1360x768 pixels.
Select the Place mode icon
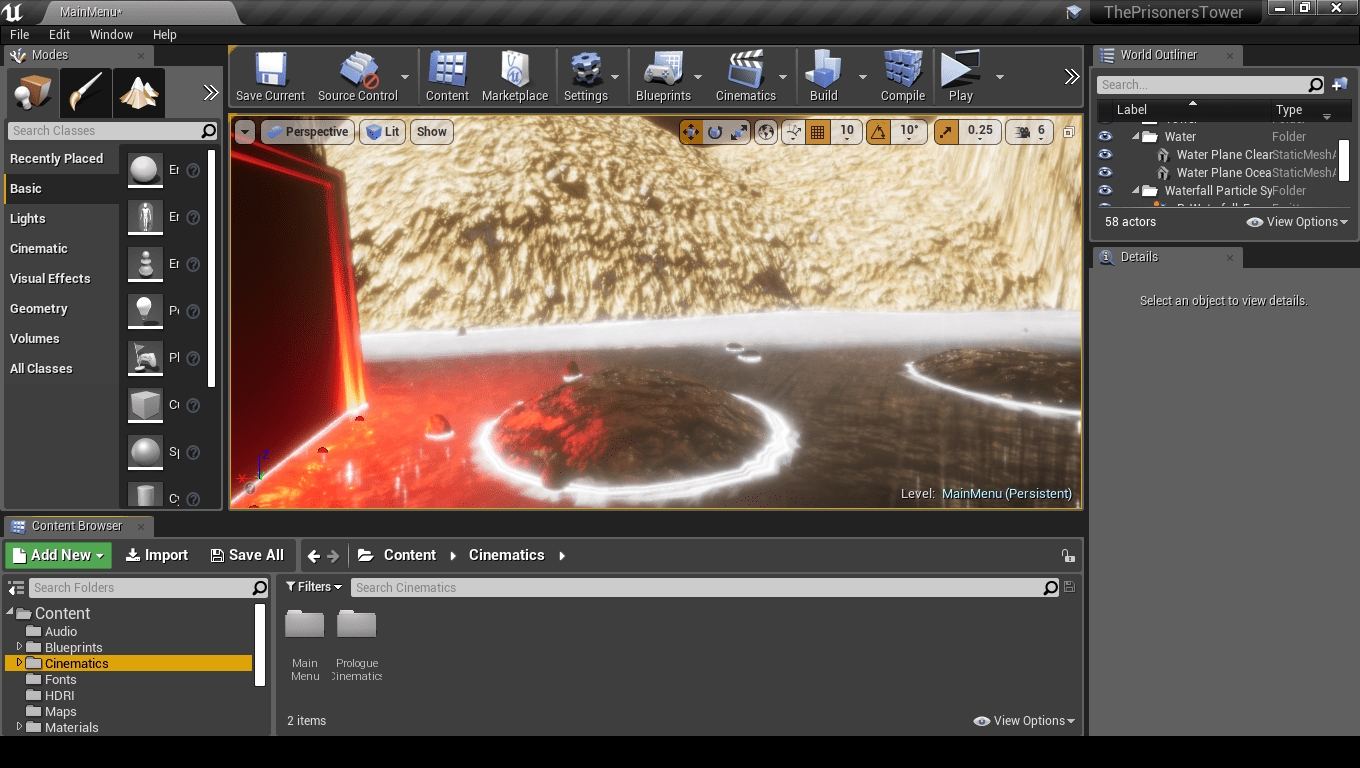click(x=32, y=93)
